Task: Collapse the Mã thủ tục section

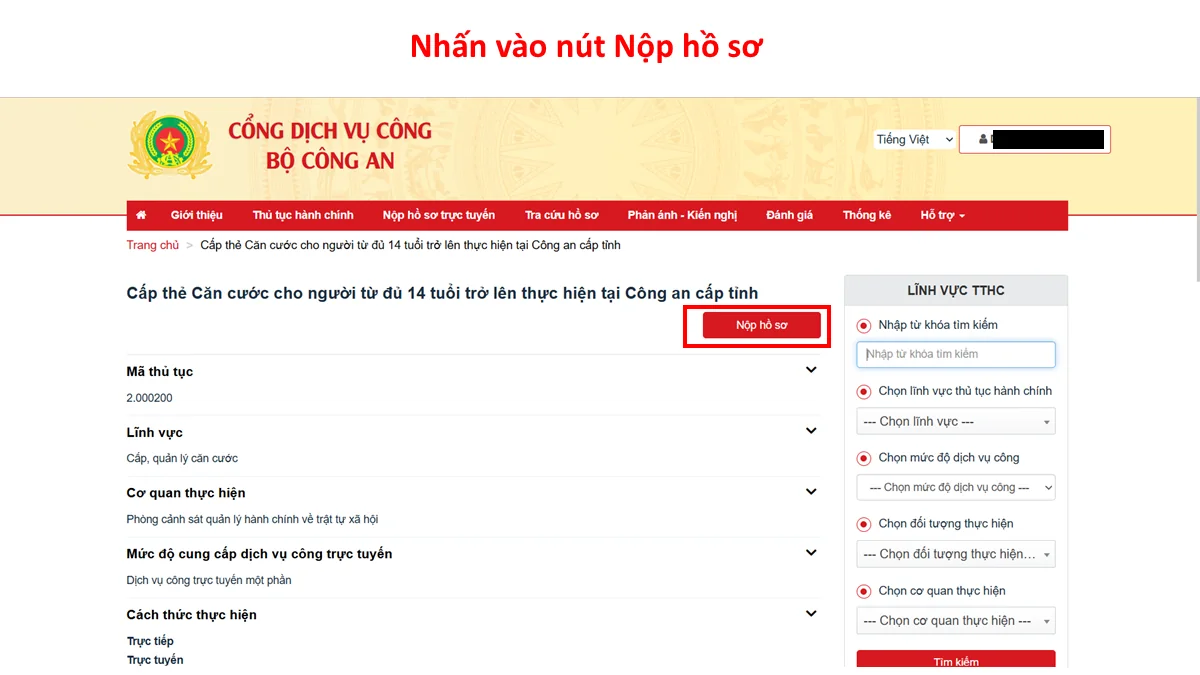Action: pyautogui.click(x=811, y=370)
